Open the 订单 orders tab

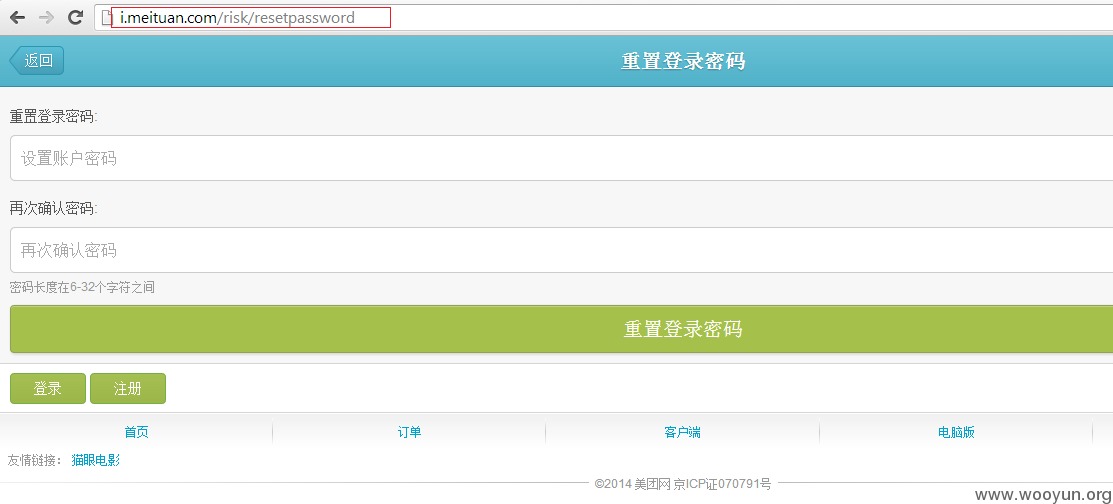tap(410, 432)
